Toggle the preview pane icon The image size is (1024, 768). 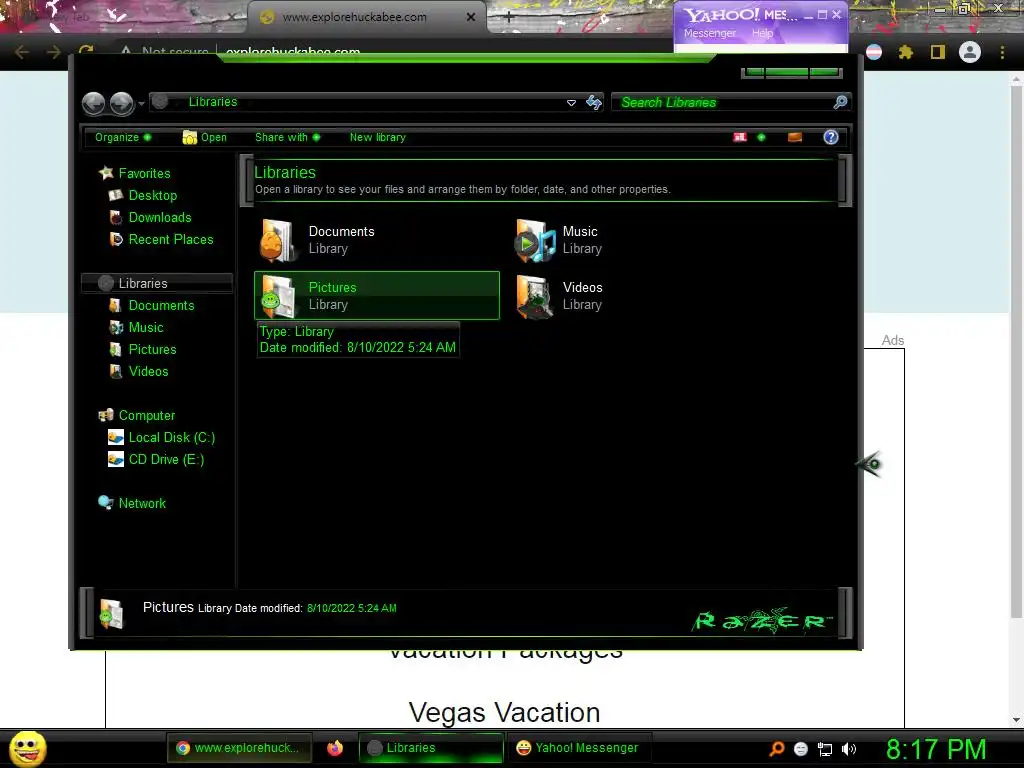[795, 137]
